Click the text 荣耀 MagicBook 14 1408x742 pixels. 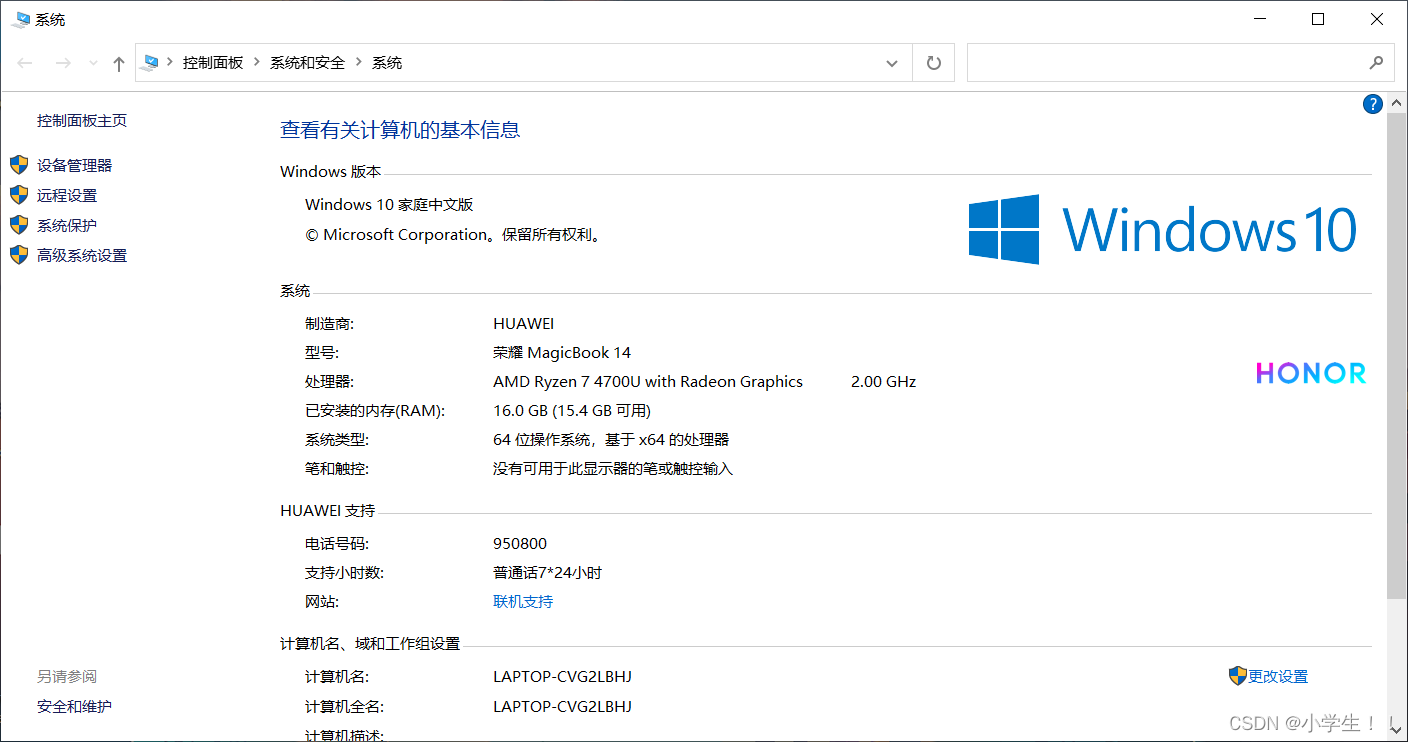(562, 352)
